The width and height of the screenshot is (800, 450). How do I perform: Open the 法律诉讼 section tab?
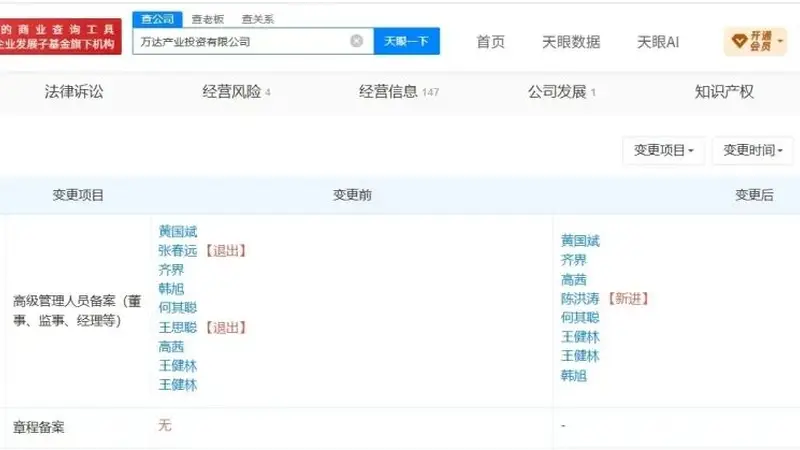[74, 91]
